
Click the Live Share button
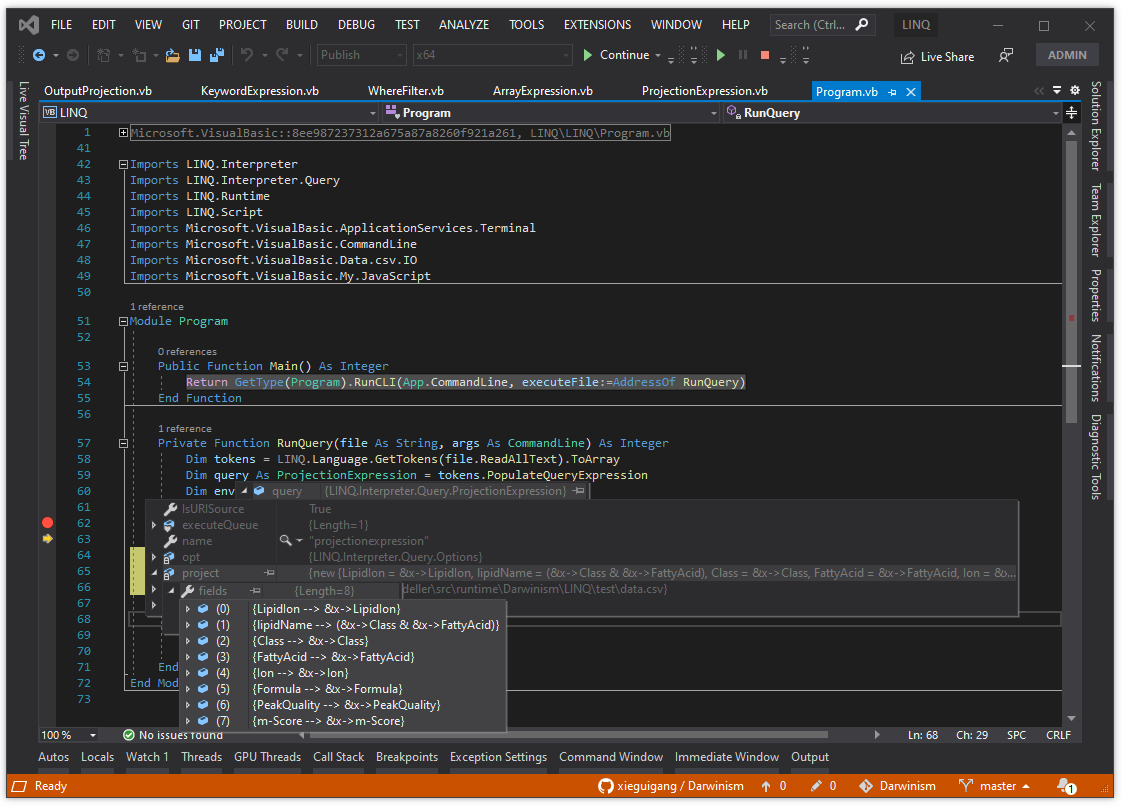tap(937, 57)
